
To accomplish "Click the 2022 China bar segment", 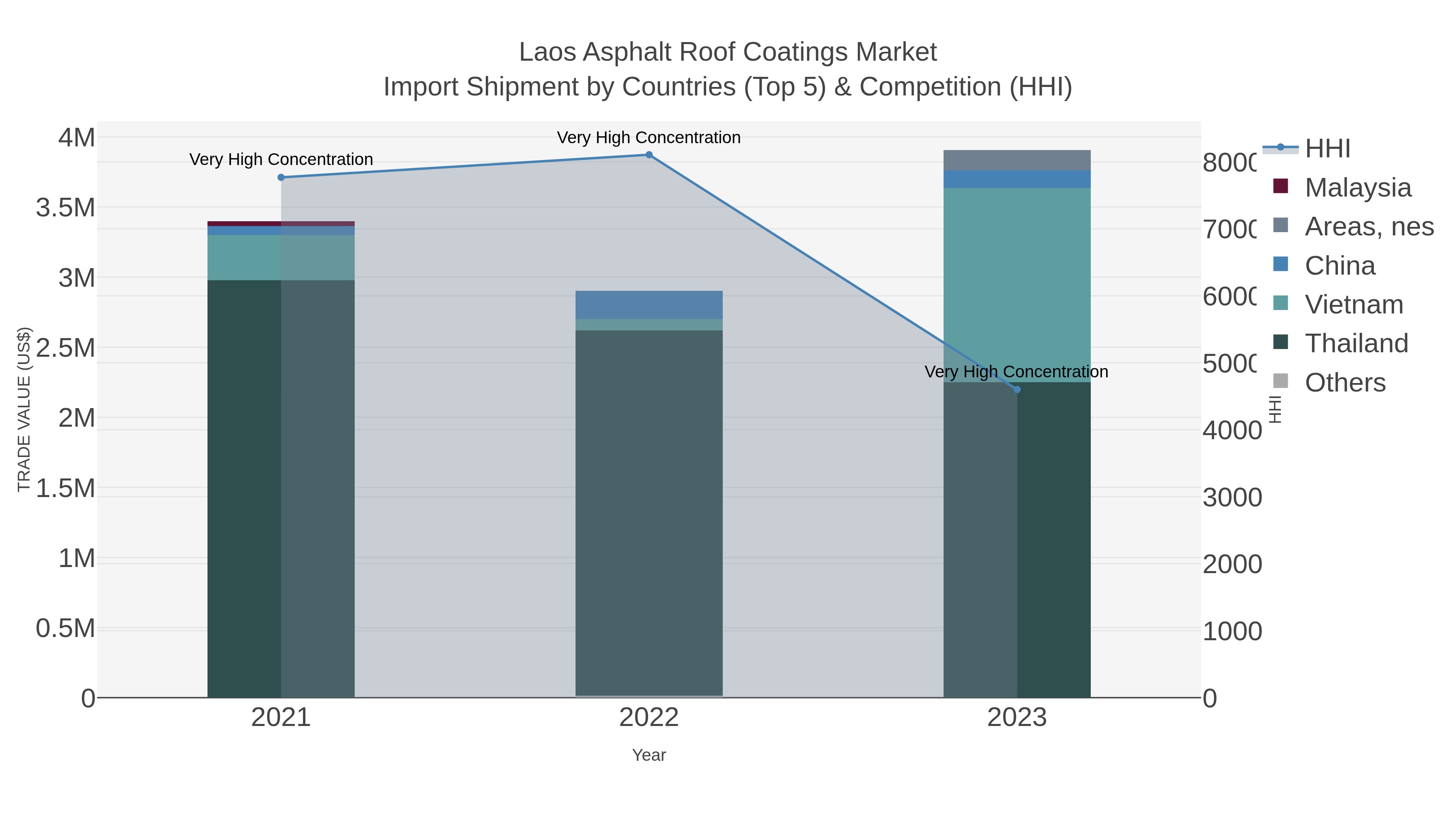I will point(649,305).
